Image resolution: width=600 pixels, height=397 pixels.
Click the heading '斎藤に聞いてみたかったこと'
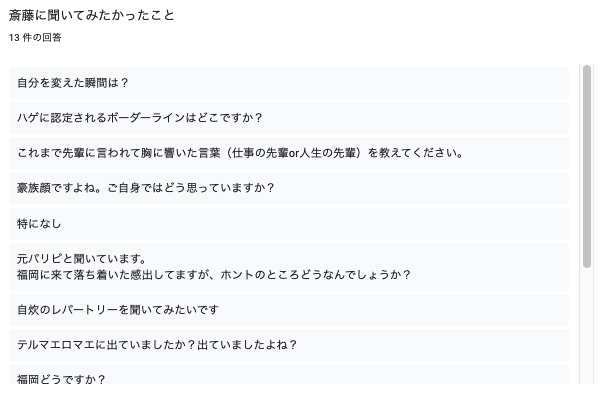tap(91, 15)
